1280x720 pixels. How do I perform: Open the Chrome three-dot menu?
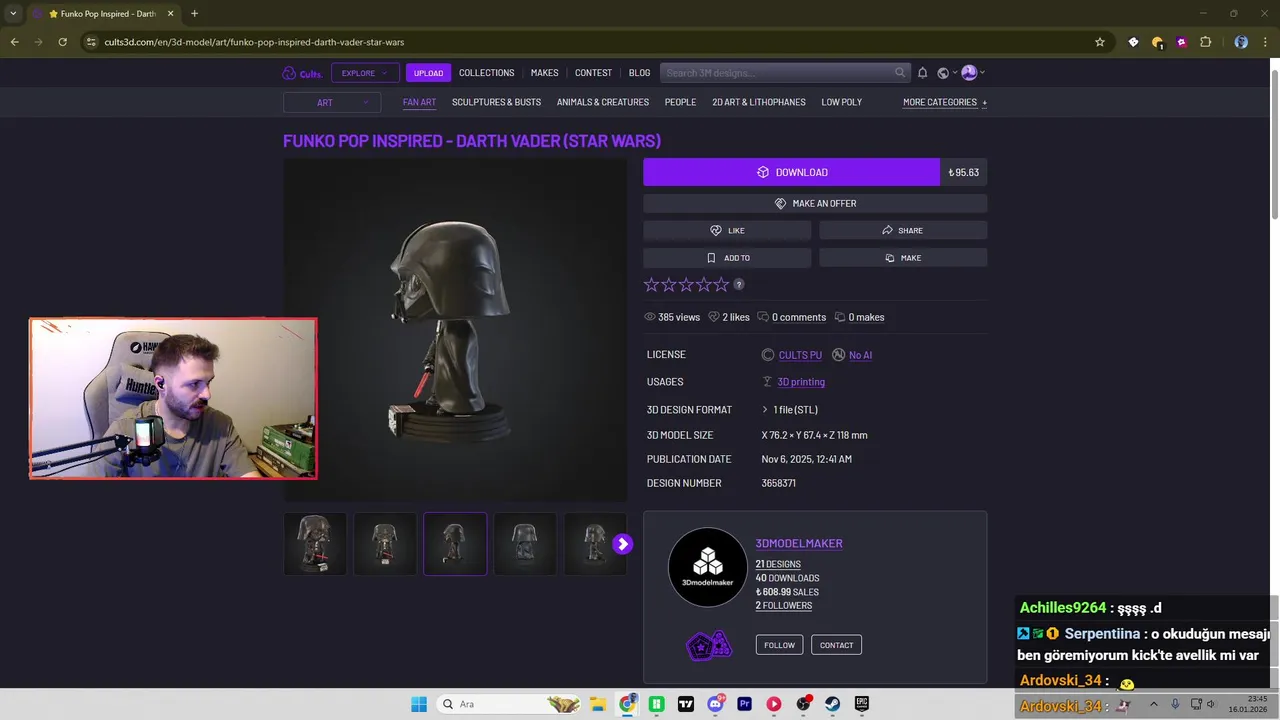click(x=1266, y=42)
